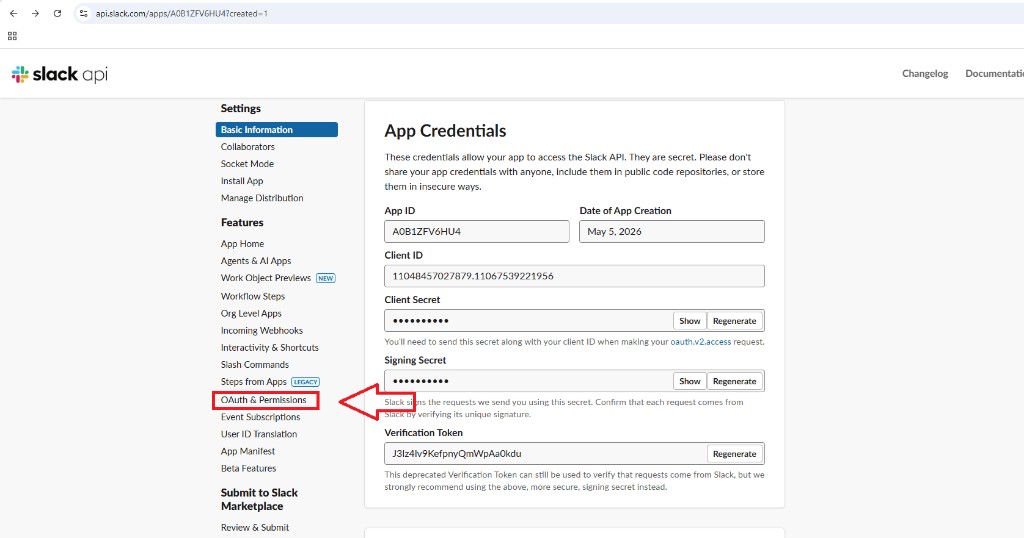Open Work Object Previews page

pos(266,277)
